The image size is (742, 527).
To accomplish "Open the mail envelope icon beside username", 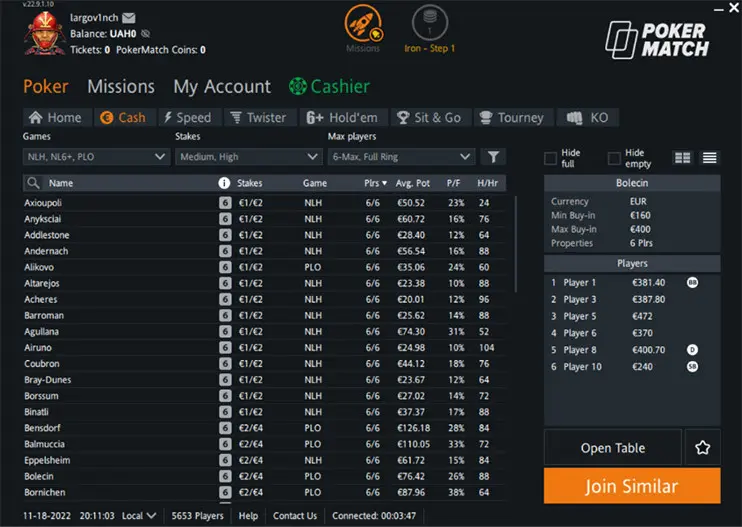I will pyautogui.click(x=129, y=18).
